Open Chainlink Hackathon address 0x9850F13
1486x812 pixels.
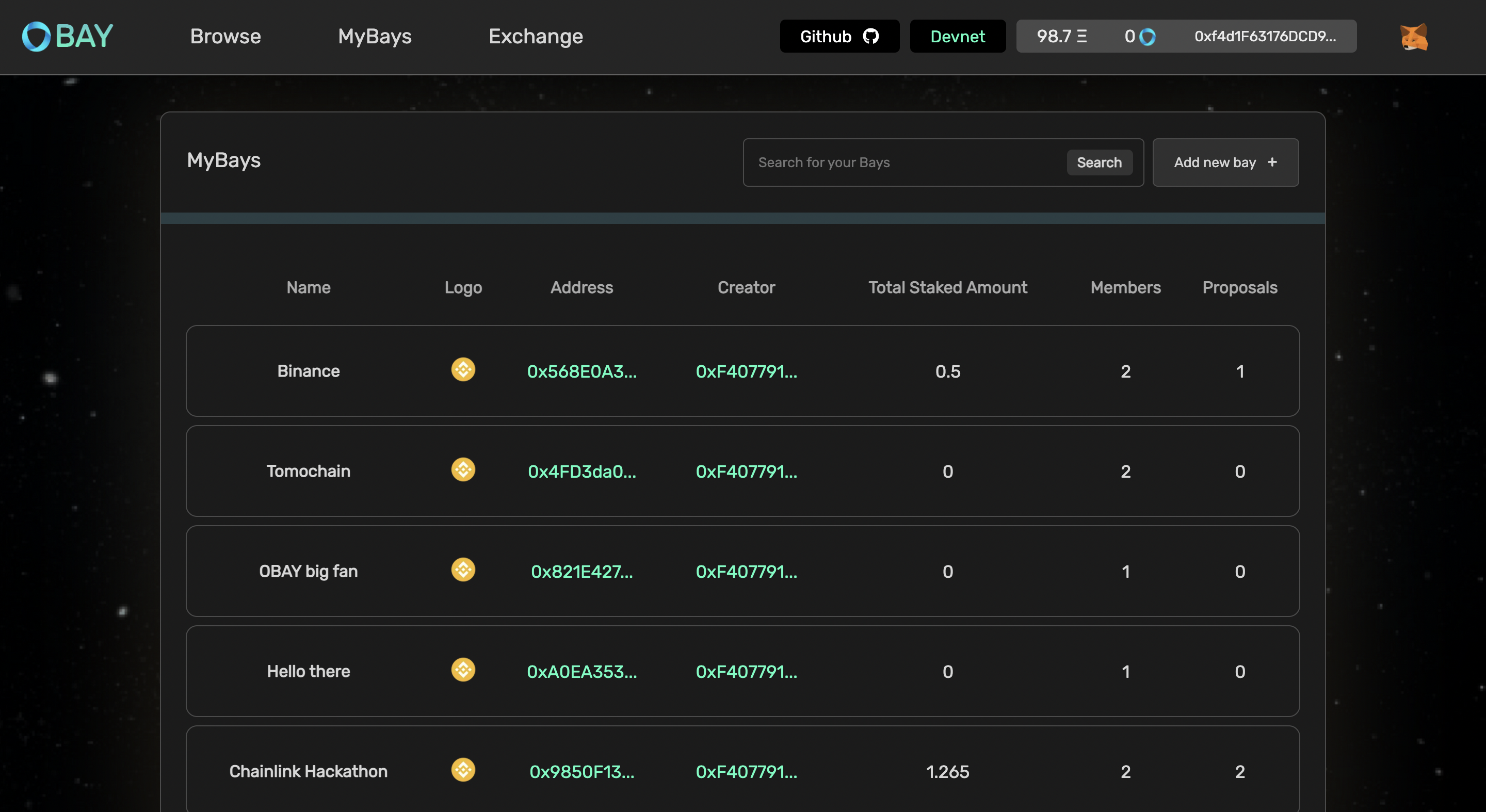pos(582,772)
